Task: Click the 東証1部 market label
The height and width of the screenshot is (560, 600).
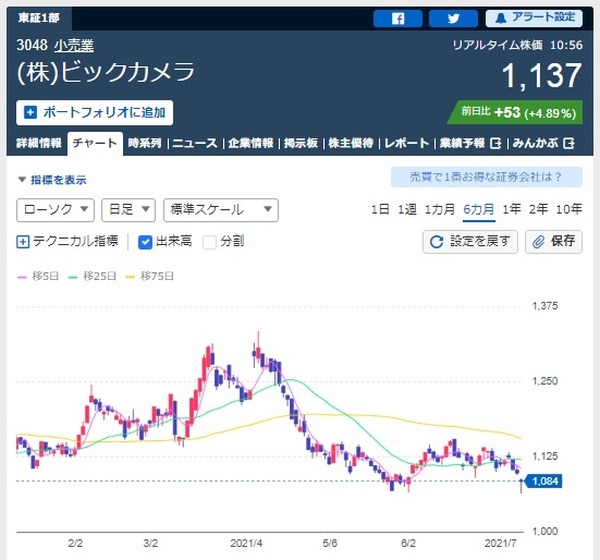Action: point(39,18)
